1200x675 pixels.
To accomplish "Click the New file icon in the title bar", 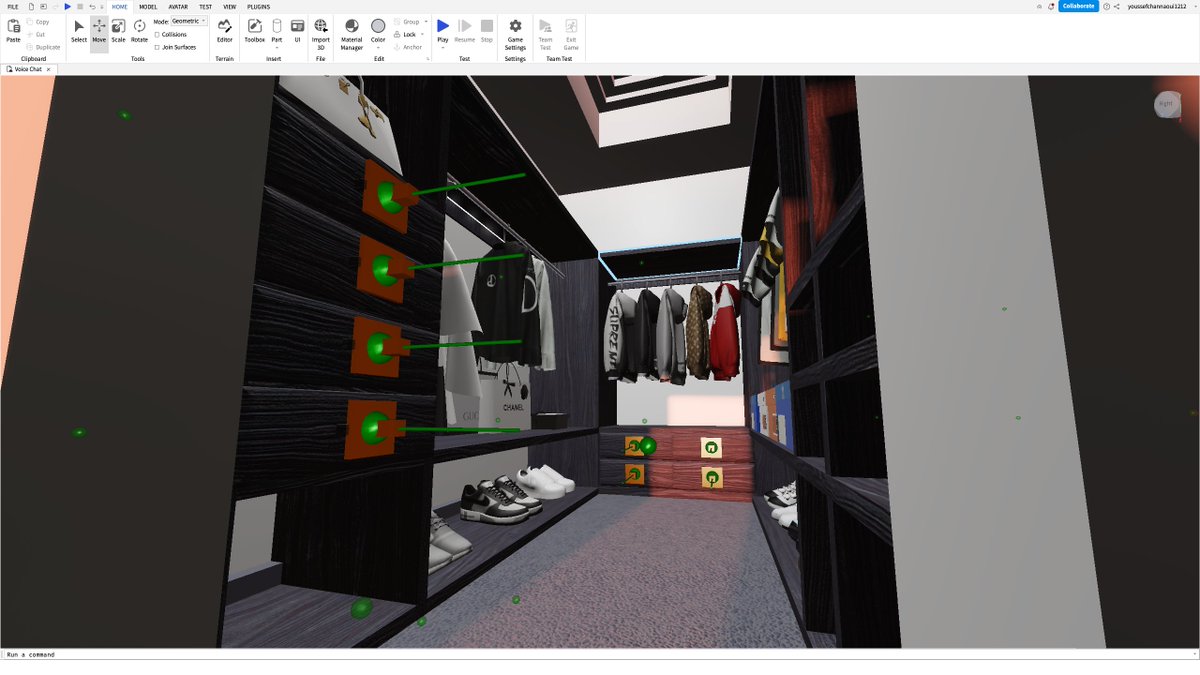I will pyautogui.click(x=32, y=7).
